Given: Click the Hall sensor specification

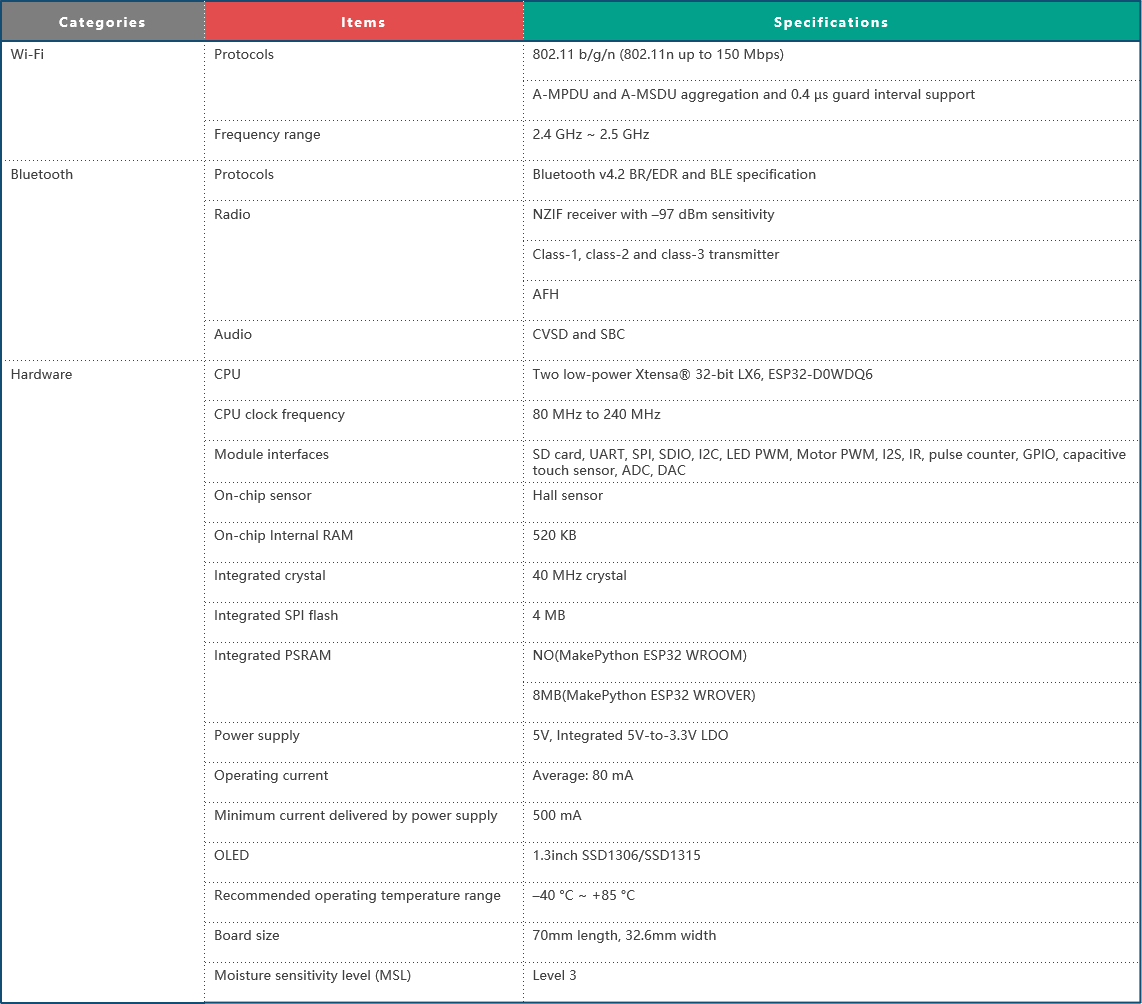Looking at the screenshot, I should coord(567,496).
